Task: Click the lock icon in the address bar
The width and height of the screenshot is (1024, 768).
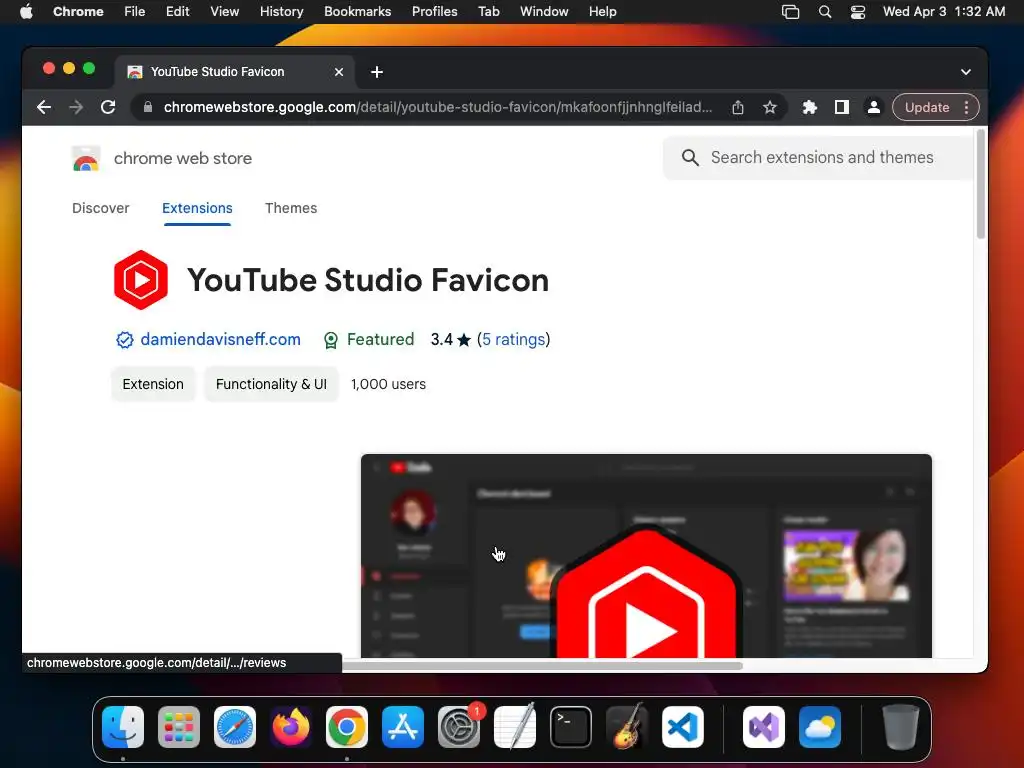Action: pyautogui.click(x=148, y=107)
